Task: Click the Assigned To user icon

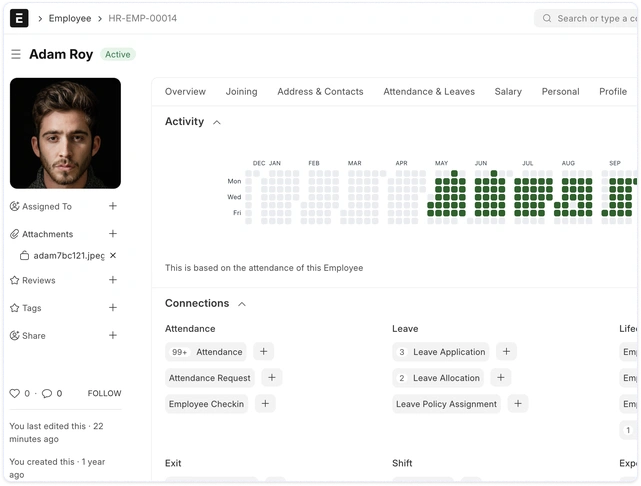Action: [x=14, y=206]
